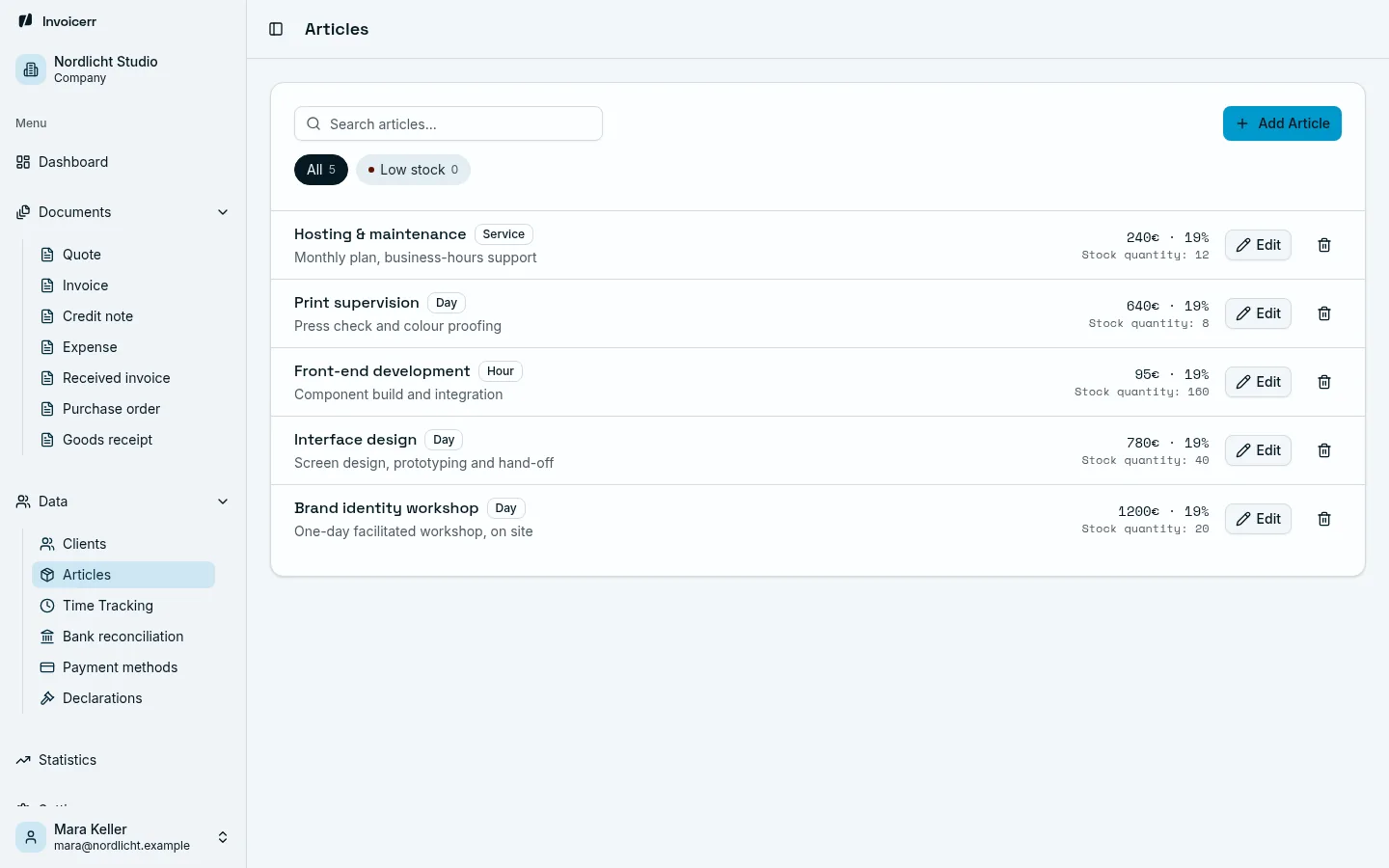Toggle the sidebar panel icon
This screenshot has width=1389, height=868.
pos(276,29)
